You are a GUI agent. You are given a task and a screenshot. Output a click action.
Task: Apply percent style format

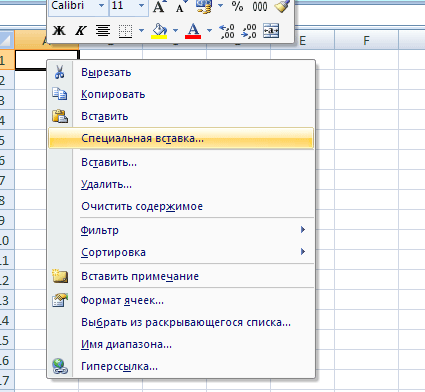(x=237, y=7)
